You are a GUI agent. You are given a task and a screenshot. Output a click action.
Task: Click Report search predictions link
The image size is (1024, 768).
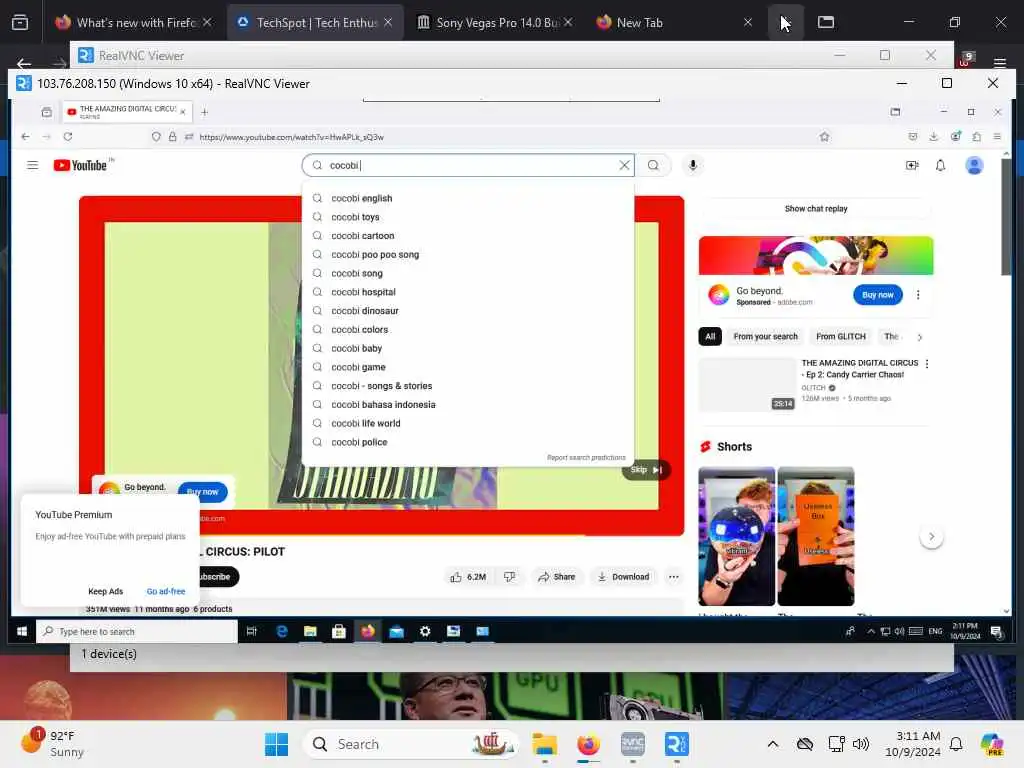pos(586,458)
